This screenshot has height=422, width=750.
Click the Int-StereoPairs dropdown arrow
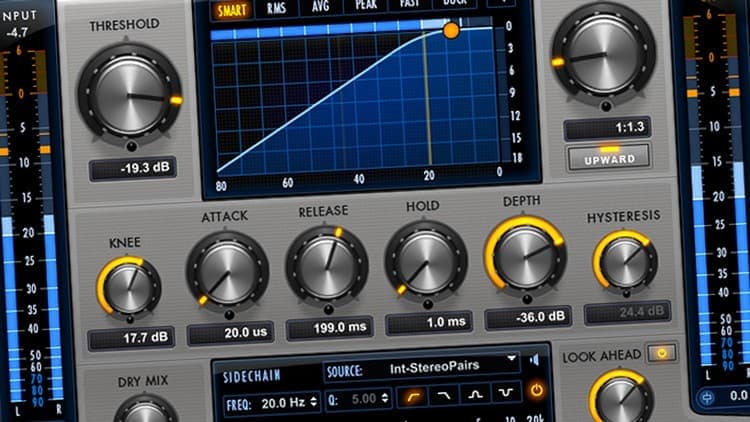pyautogui.click(x=511, y=358)
